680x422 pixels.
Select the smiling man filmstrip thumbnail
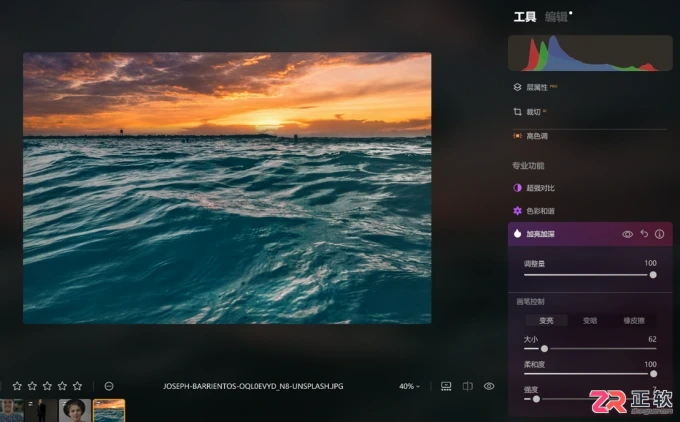pyautogui.click(x=11, y=410)
